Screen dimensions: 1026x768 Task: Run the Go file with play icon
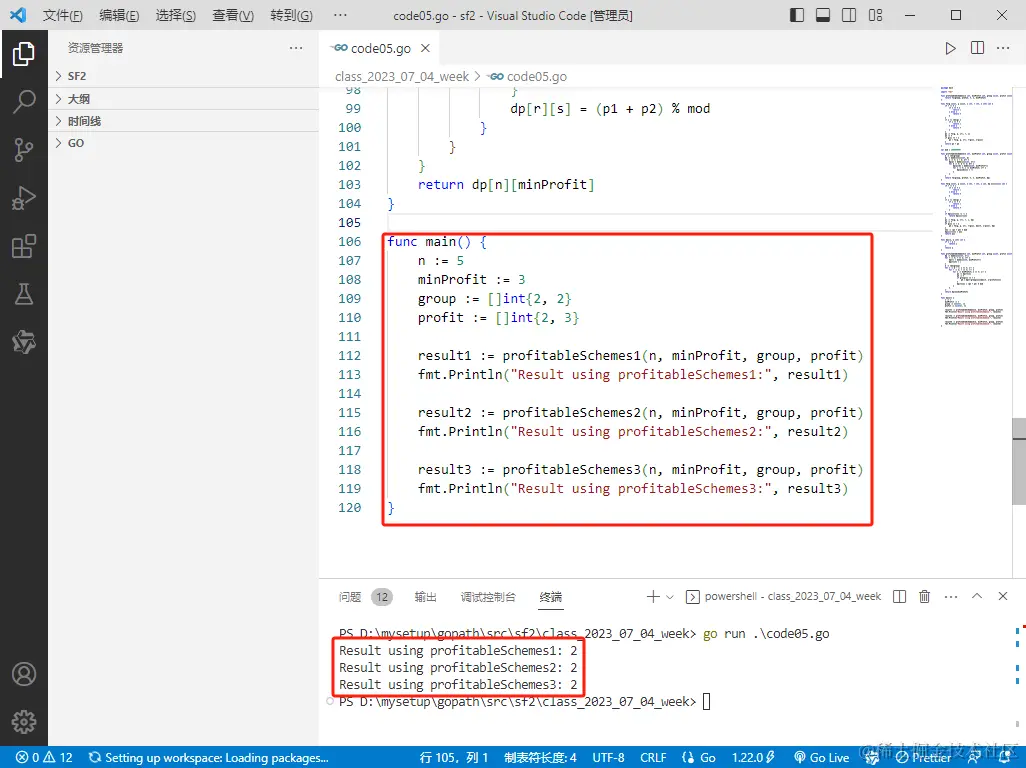coord(950,48)
